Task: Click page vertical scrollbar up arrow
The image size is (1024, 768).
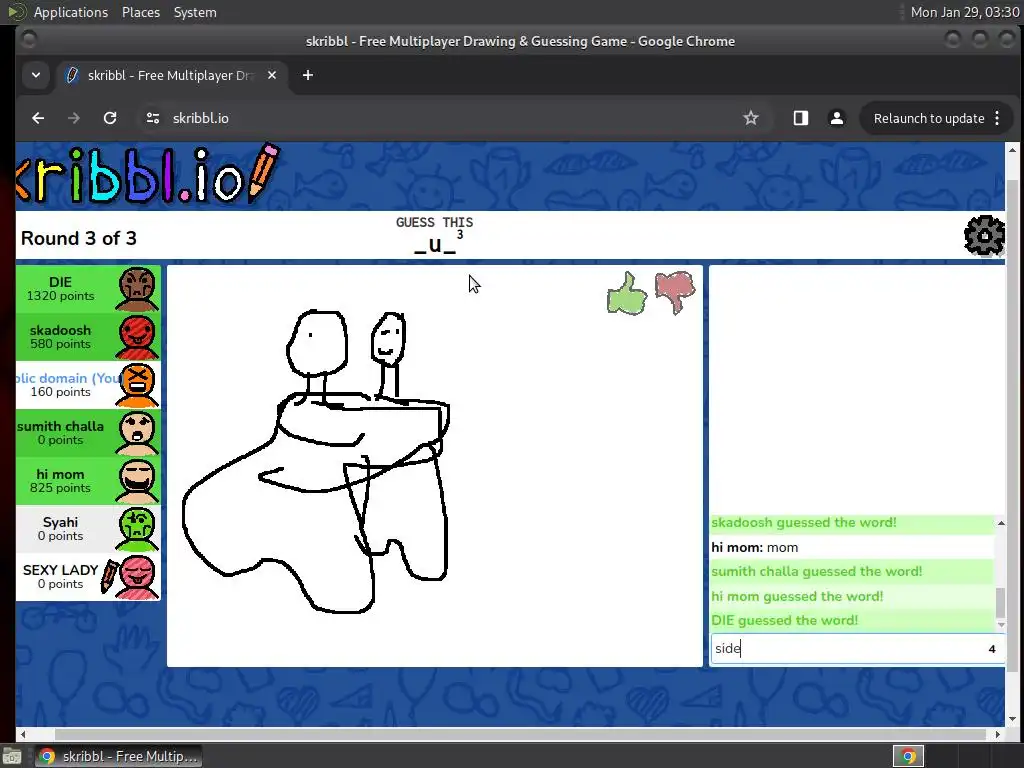Action: pyautogui.click(x=1012, y=150)
